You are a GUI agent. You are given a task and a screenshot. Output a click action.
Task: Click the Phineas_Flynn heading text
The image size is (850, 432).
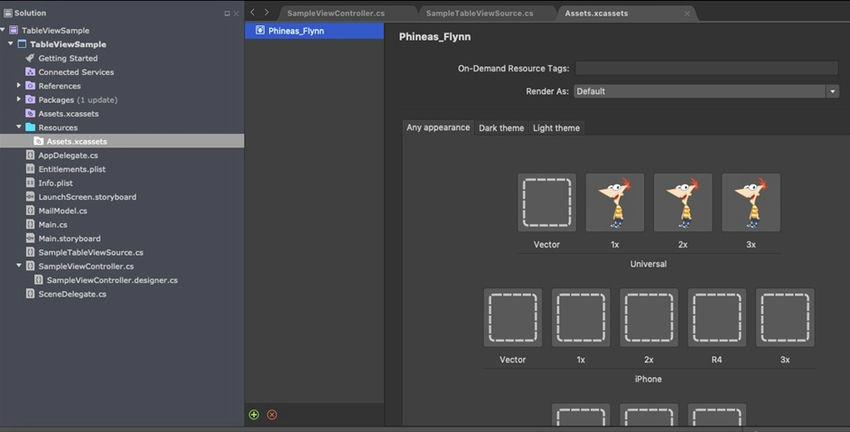tap(435, 37)
